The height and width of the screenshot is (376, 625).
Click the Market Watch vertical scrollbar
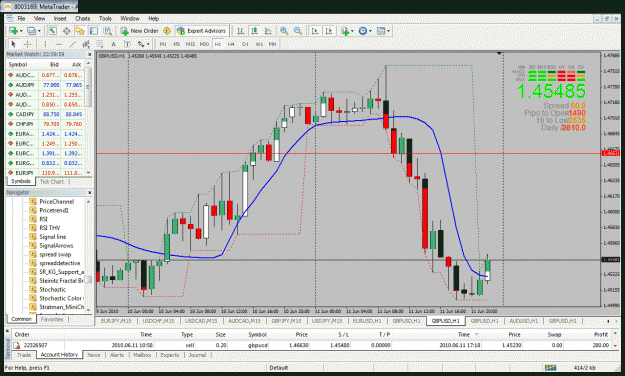[x=88, y=87]
